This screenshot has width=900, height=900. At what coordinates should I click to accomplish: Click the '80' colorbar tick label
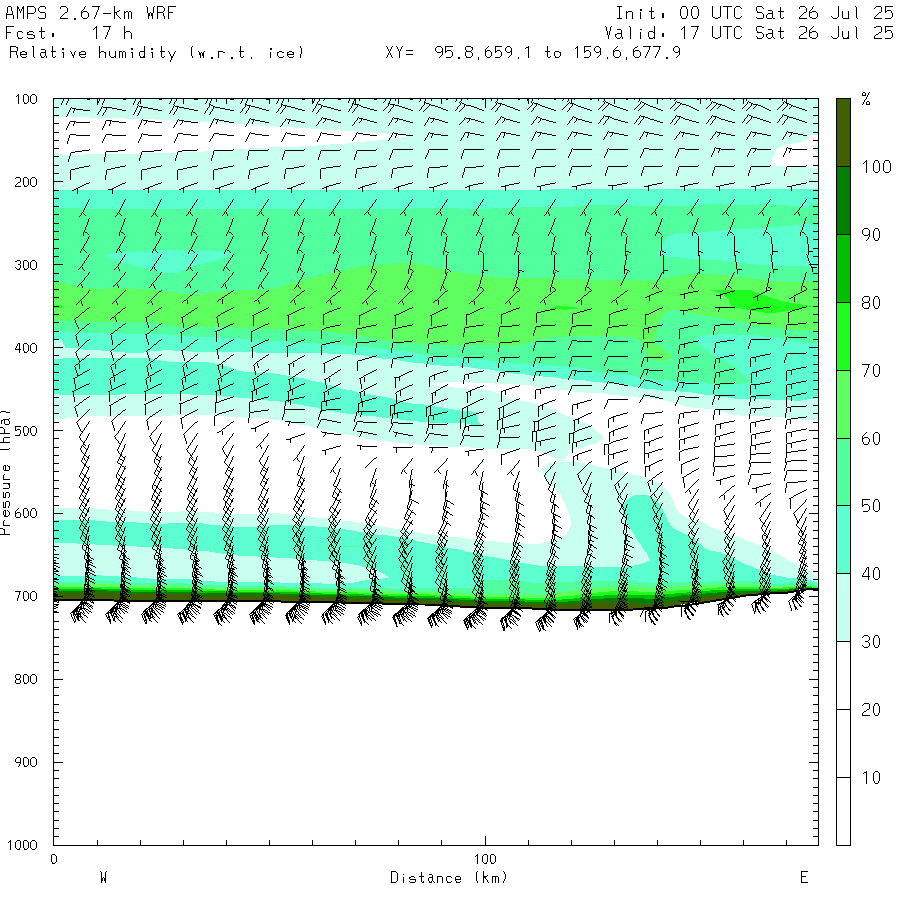(871, 302)
